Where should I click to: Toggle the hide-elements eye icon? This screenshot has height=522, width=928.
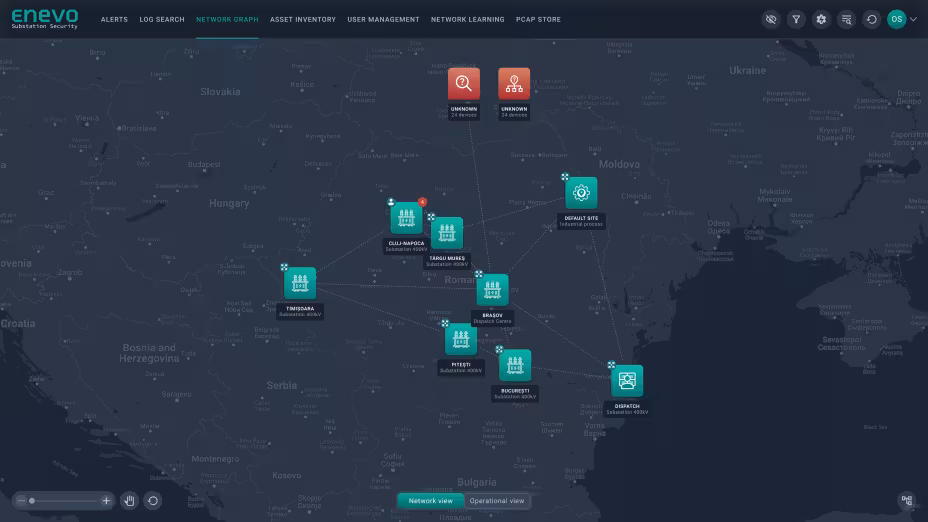click(x=771, y=20)
